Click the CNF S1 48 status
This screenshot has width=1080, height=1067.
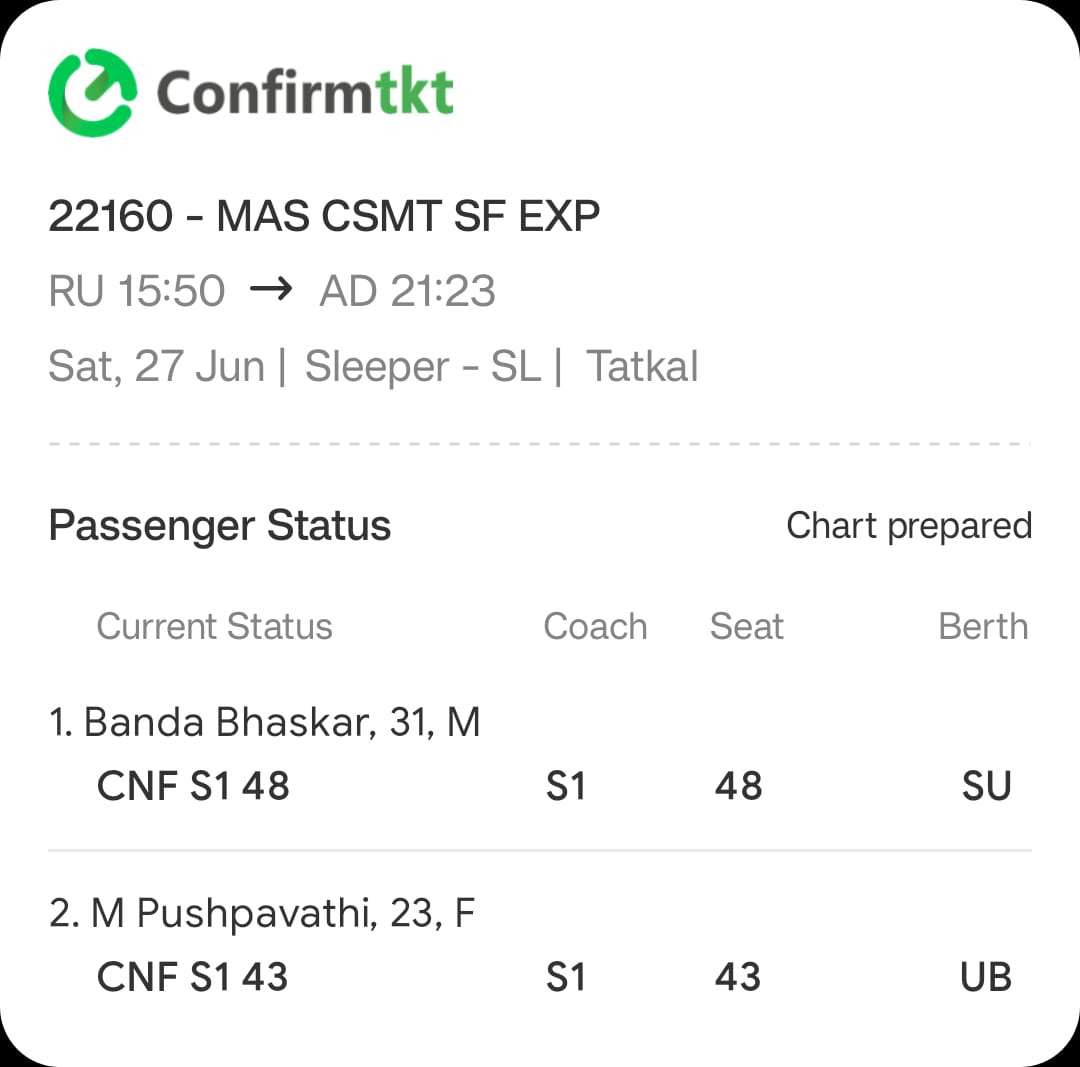[x=193, y=786]
